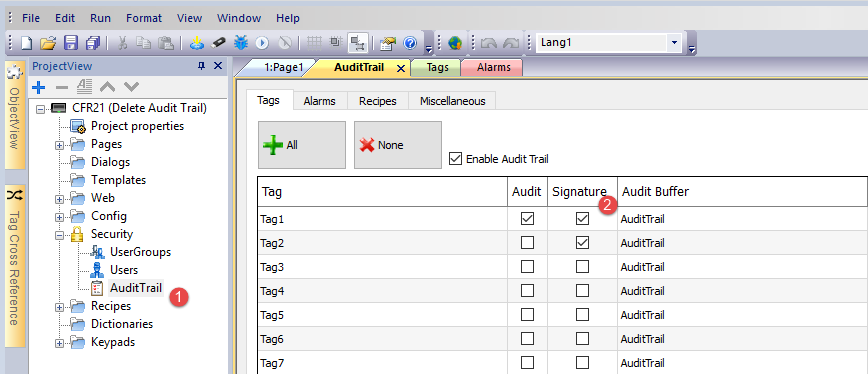The width and height of the screenshot is (868, 374).
Task: Open the Format menu
Action: 143,18
